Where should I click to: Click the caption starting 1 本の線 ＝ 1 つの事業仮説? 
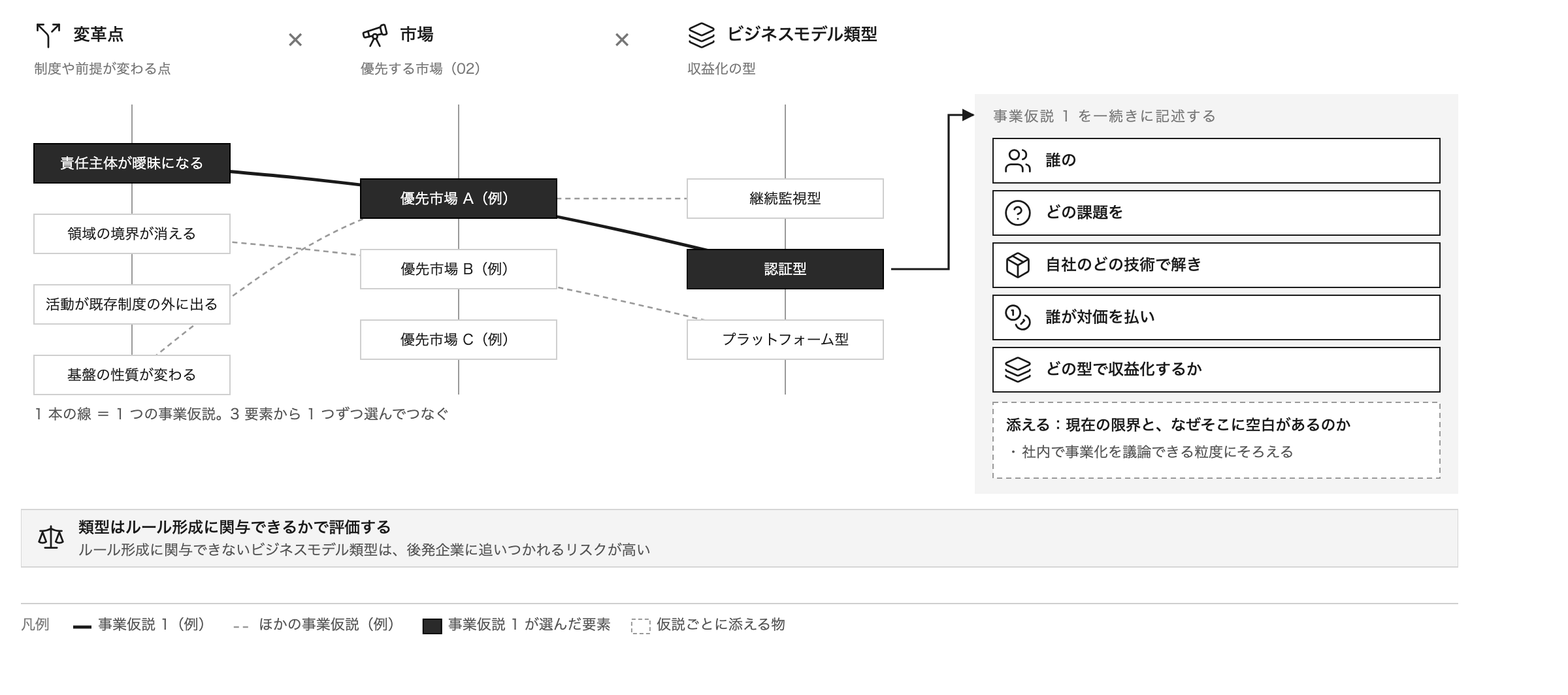tap(242, 414)
